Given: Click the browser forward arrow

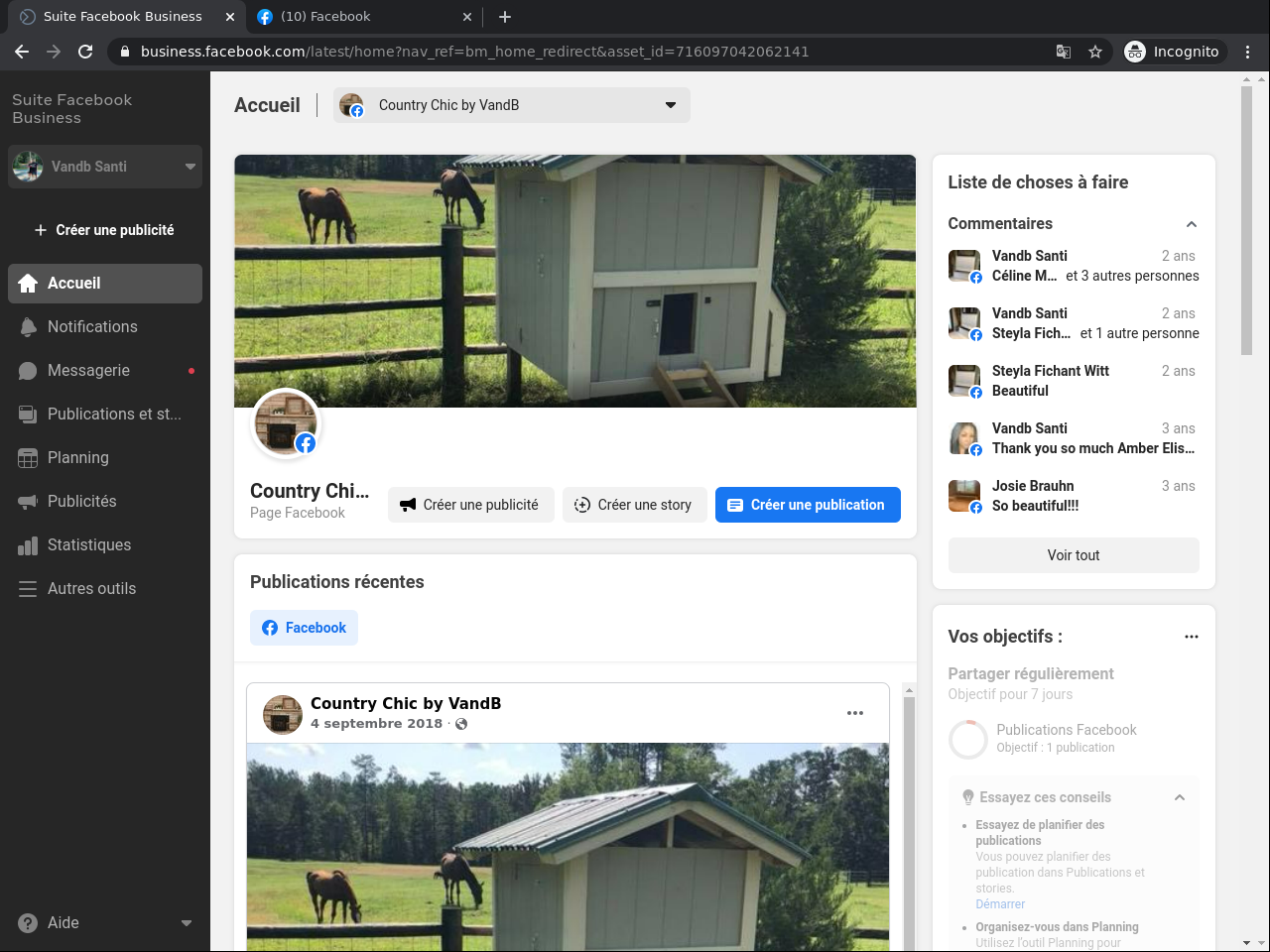Looking at the screenshot, I should point(54,52).
